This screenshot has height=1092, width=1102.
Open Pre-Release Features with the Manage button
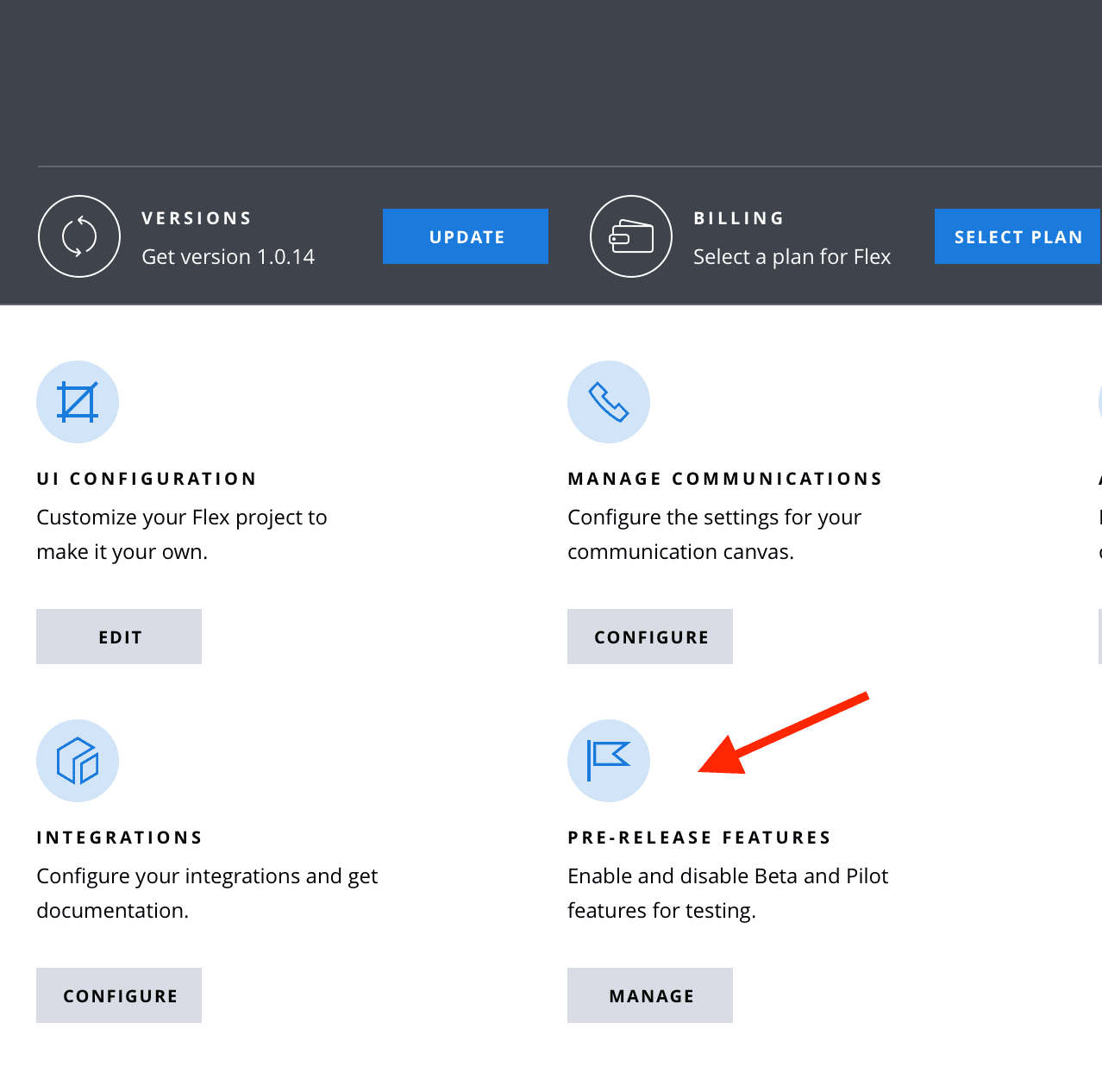[x=650, y=995]
